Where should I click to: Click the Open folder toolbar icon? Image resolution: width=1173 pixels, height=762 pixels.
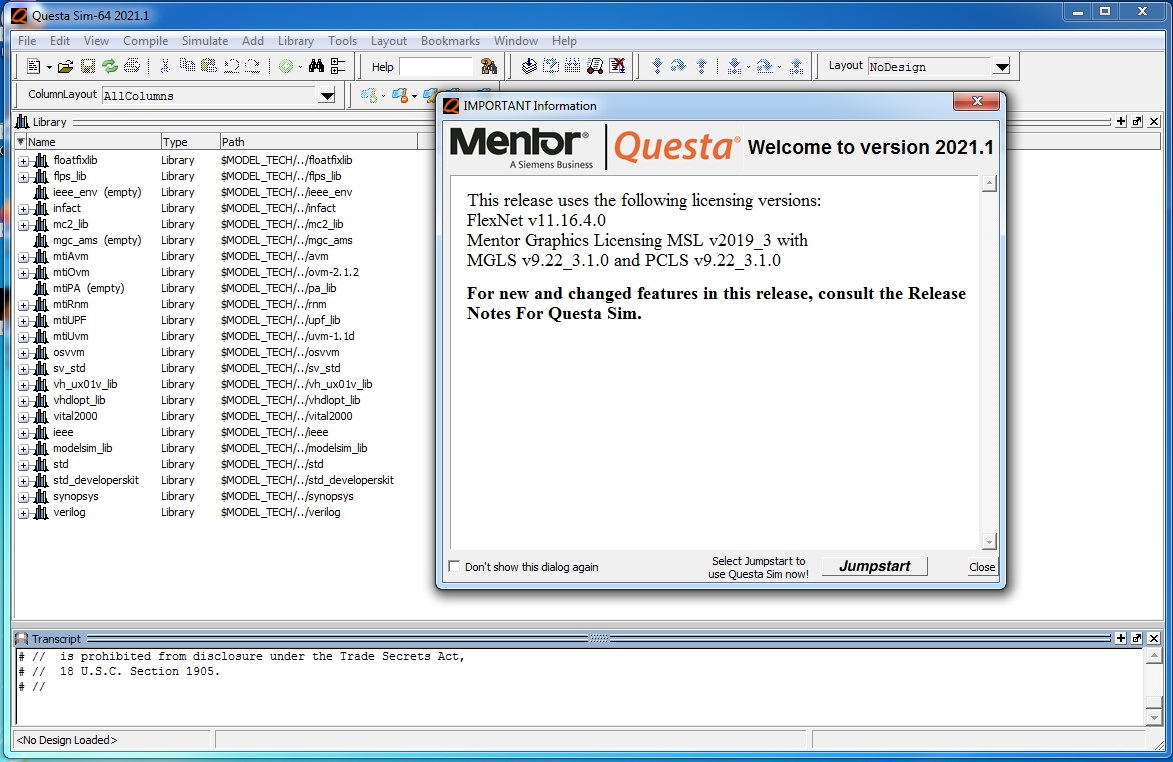(x=66, y=67)
